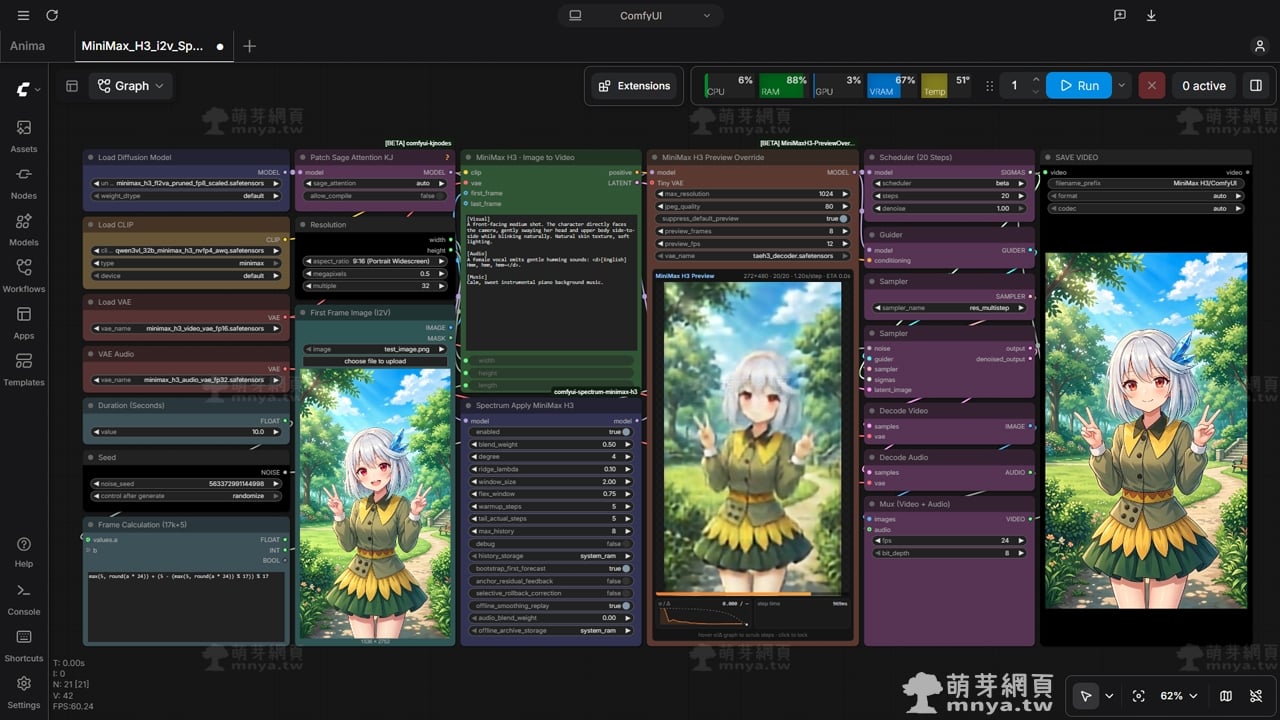Toggle suppress_default_preview switch
The height and width of the screenshot is (720, 1280).
(x=843, y=218)
